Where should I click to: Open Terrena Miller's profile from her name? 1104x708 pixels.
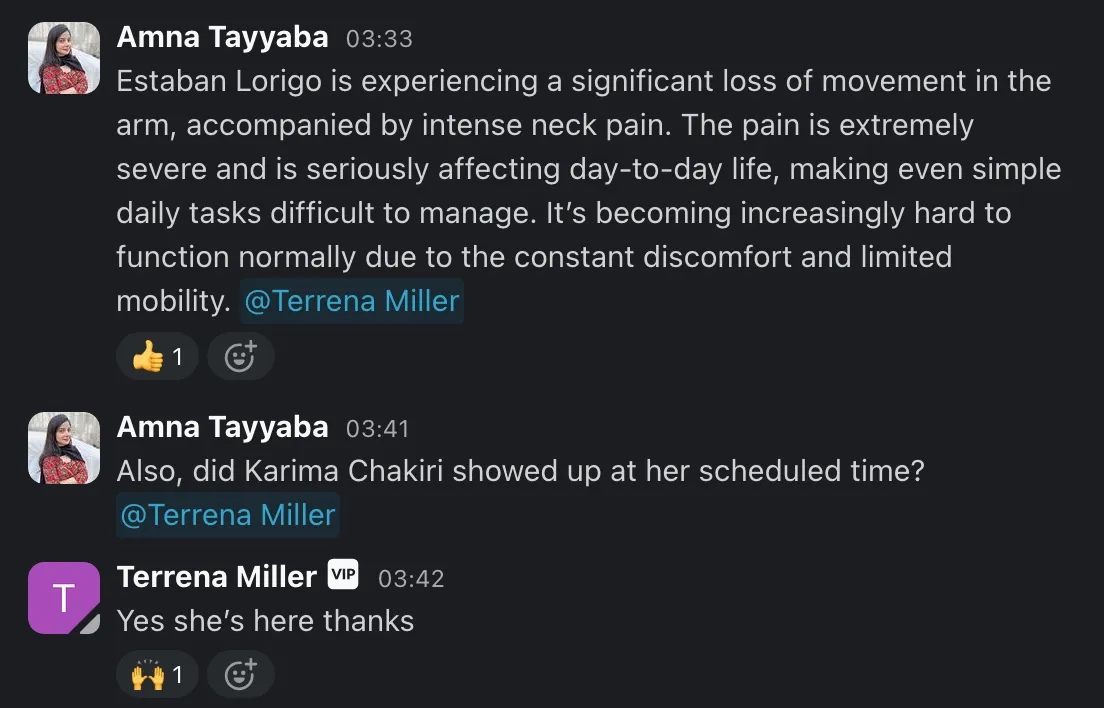coord(216,577)
